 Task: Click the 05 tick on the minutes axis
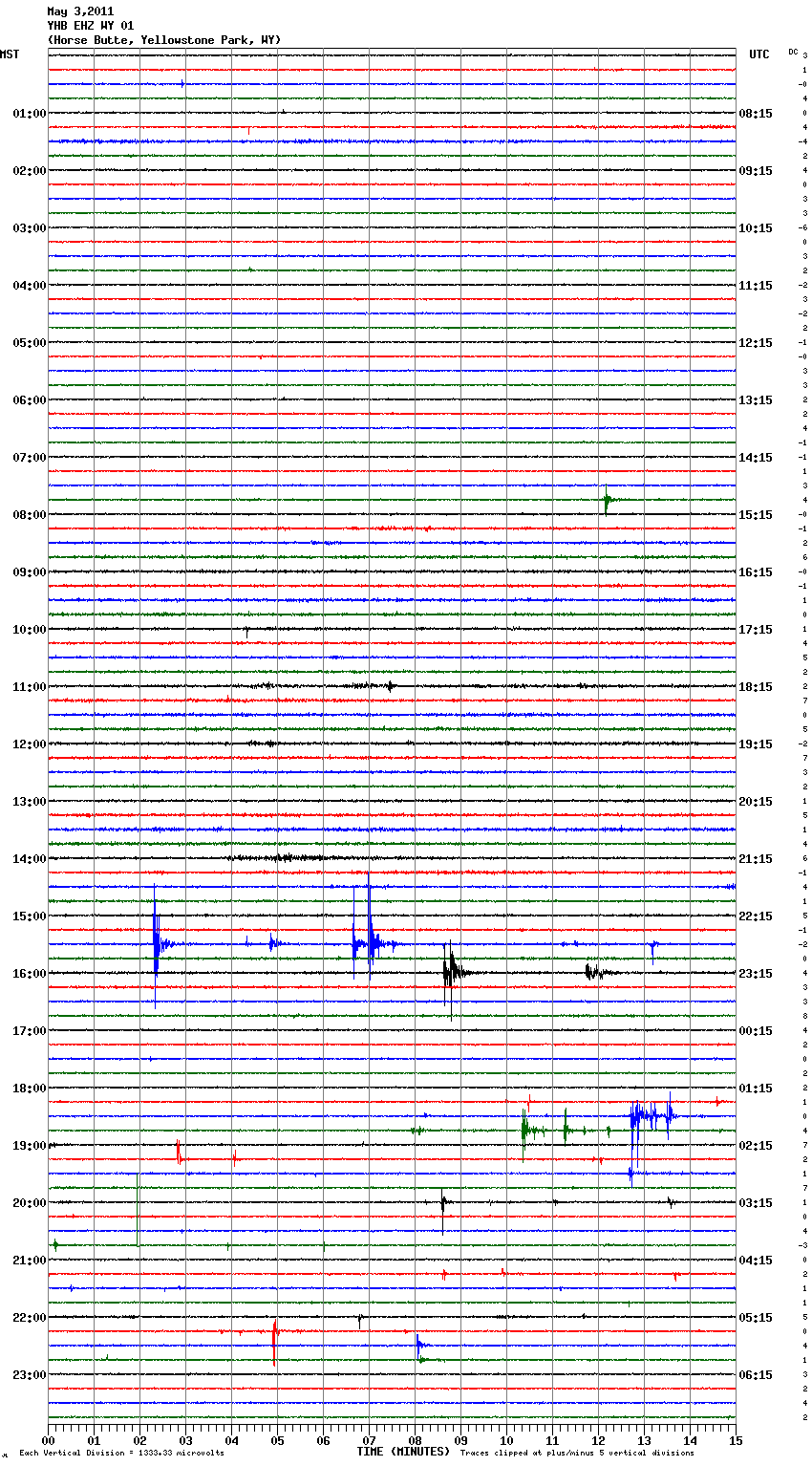coord(277,1440)
